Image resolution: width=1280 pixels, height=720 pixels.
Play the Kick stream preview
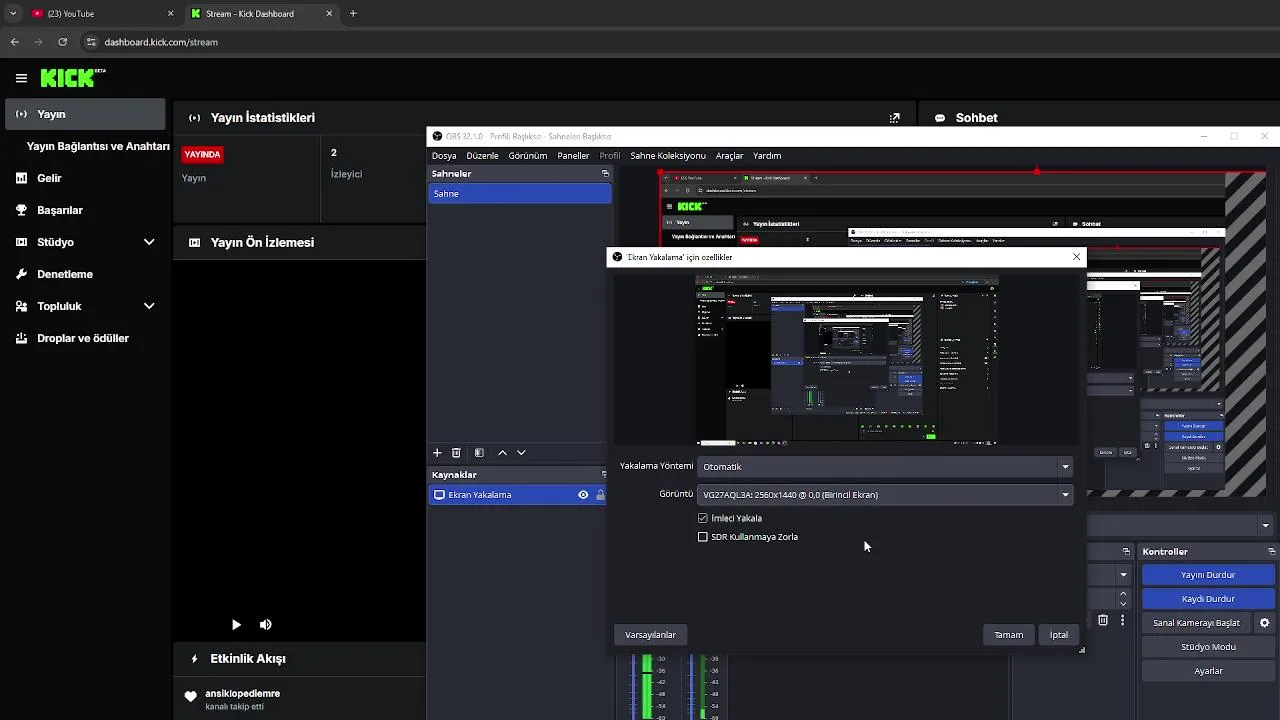click(x=236, y=625)
